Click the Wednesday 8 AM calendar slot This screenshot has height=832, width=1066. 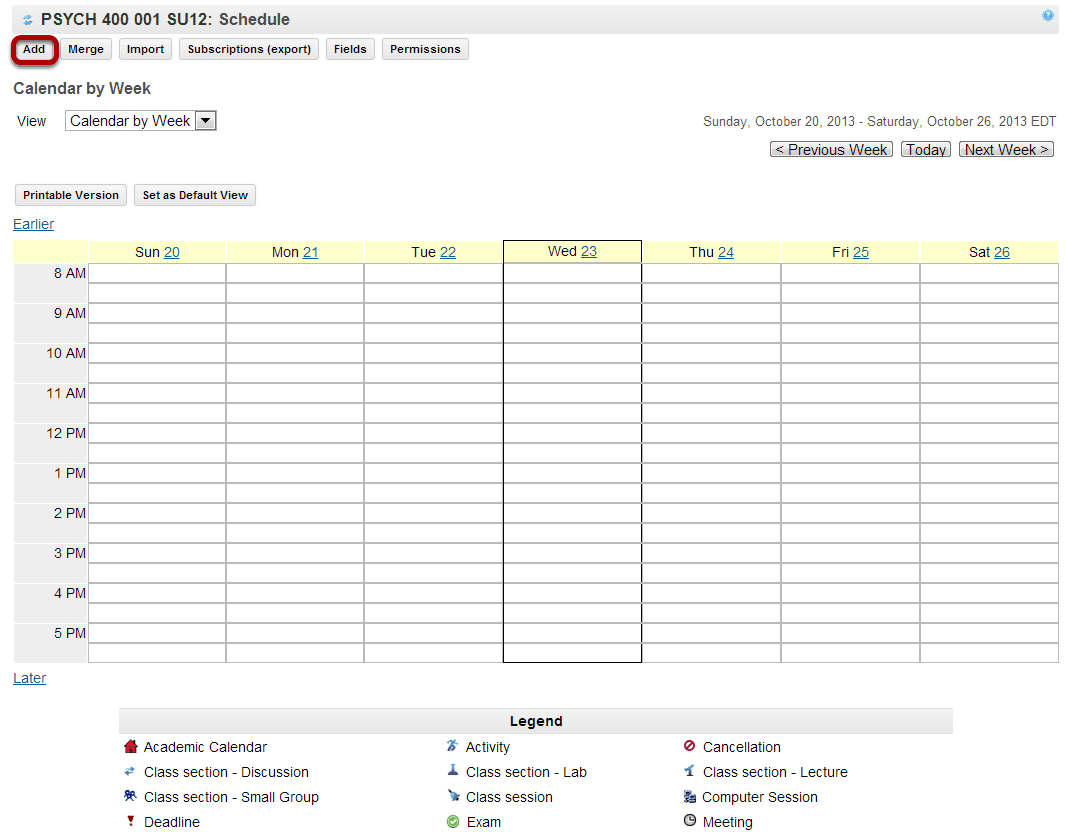point(572,273)
